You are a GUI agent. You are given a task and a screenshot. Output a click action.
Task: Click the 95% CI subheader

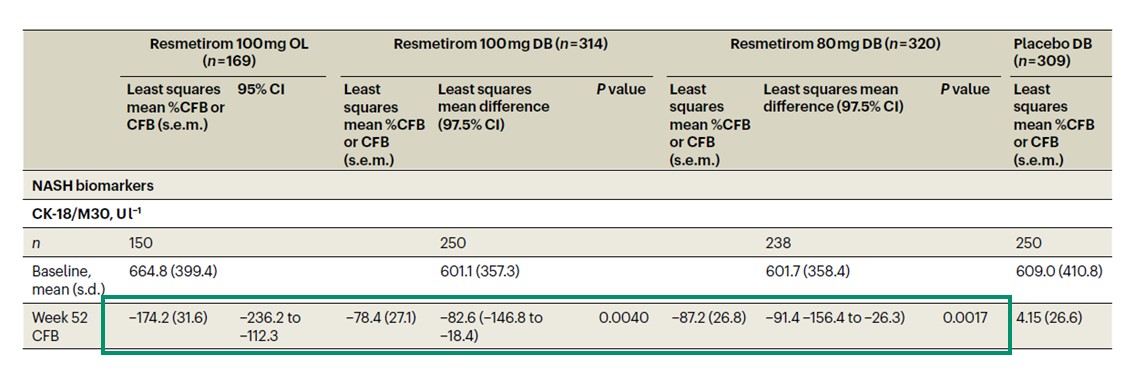coord(259,90)
